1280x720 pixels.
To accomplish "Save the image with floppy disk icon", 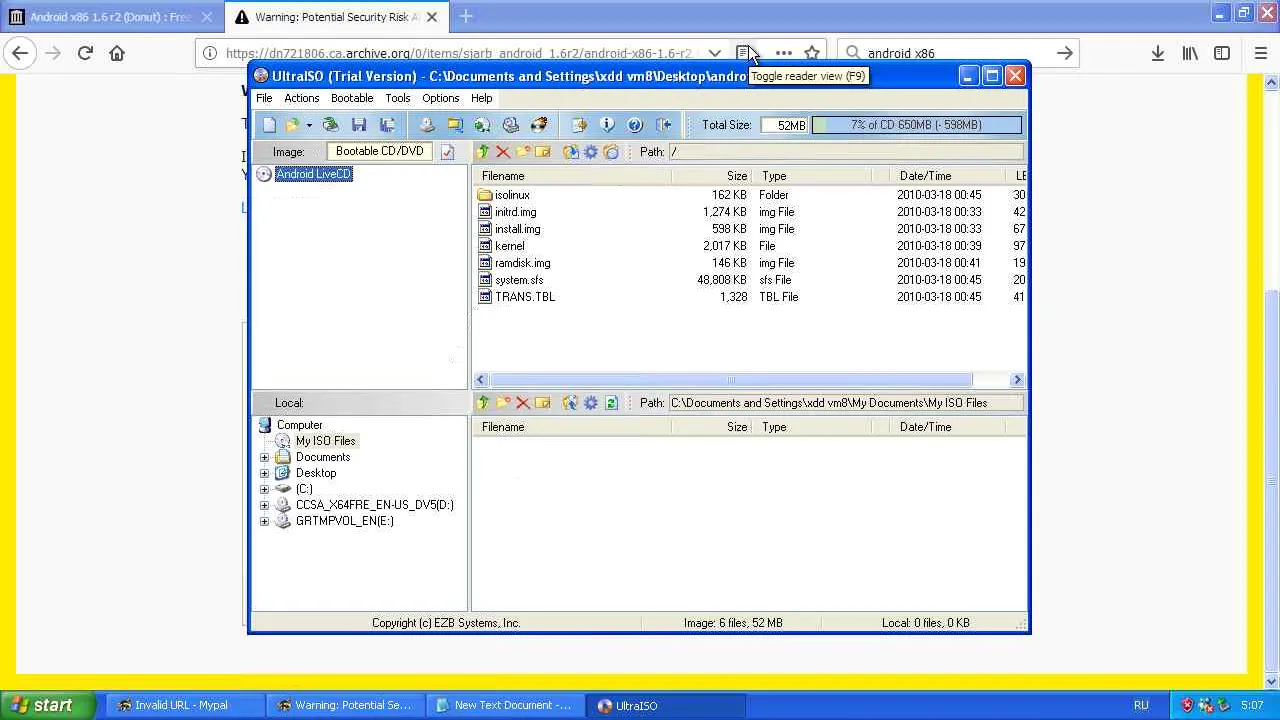I will (x=359, y=125).
